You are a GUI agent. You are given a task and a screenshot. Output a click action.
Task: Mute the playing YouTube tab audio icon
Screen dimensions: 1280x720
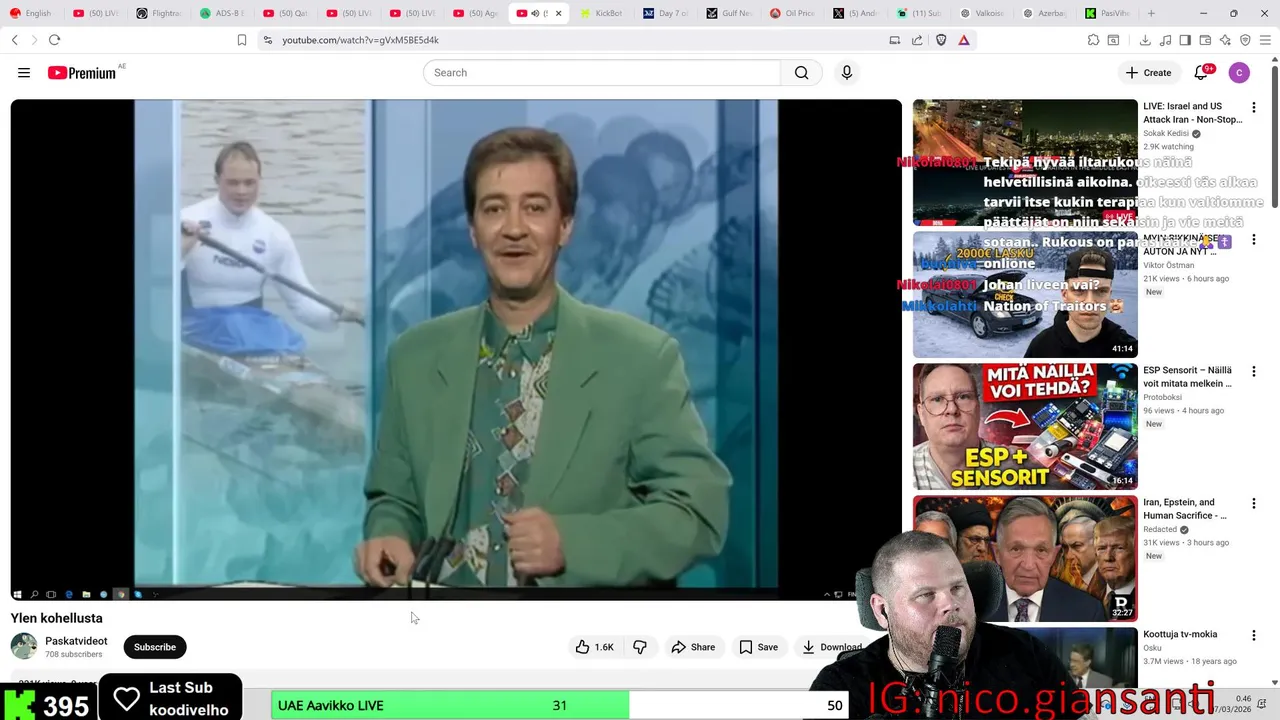pos(535,13)
